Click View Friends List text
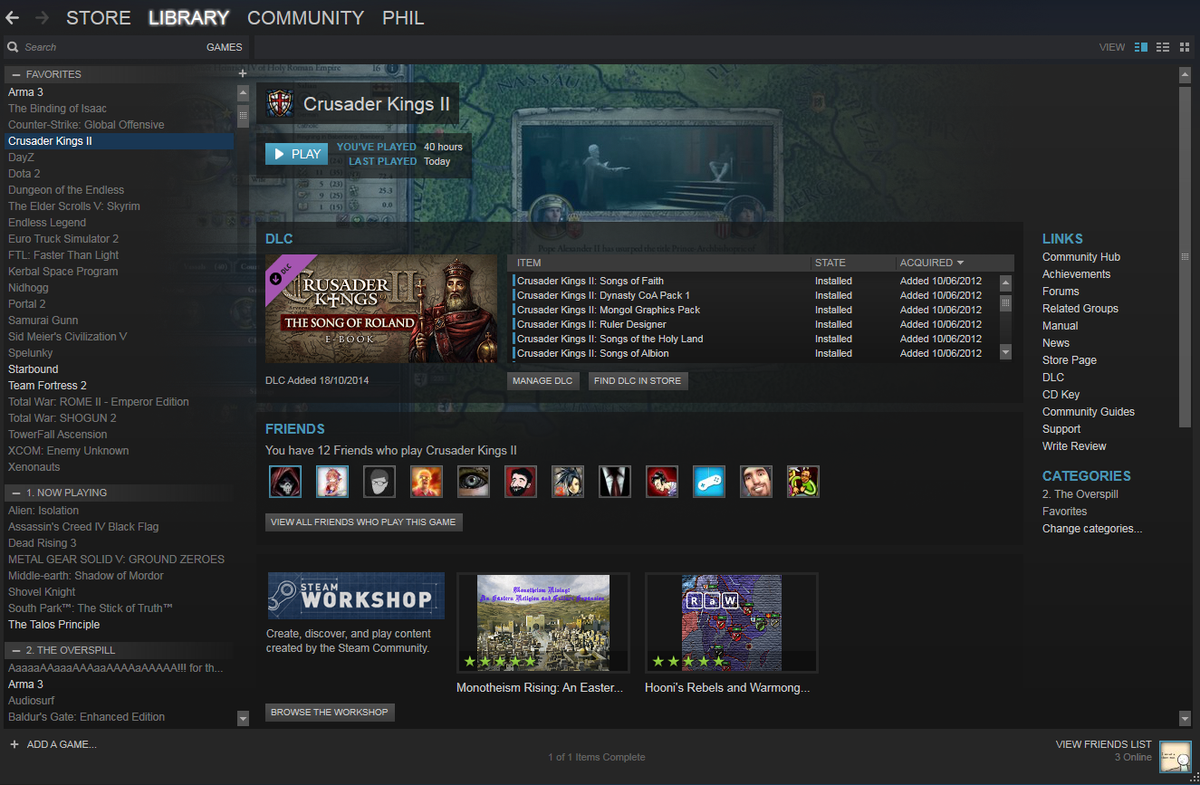1200x785 pixels. [1103, 744]
